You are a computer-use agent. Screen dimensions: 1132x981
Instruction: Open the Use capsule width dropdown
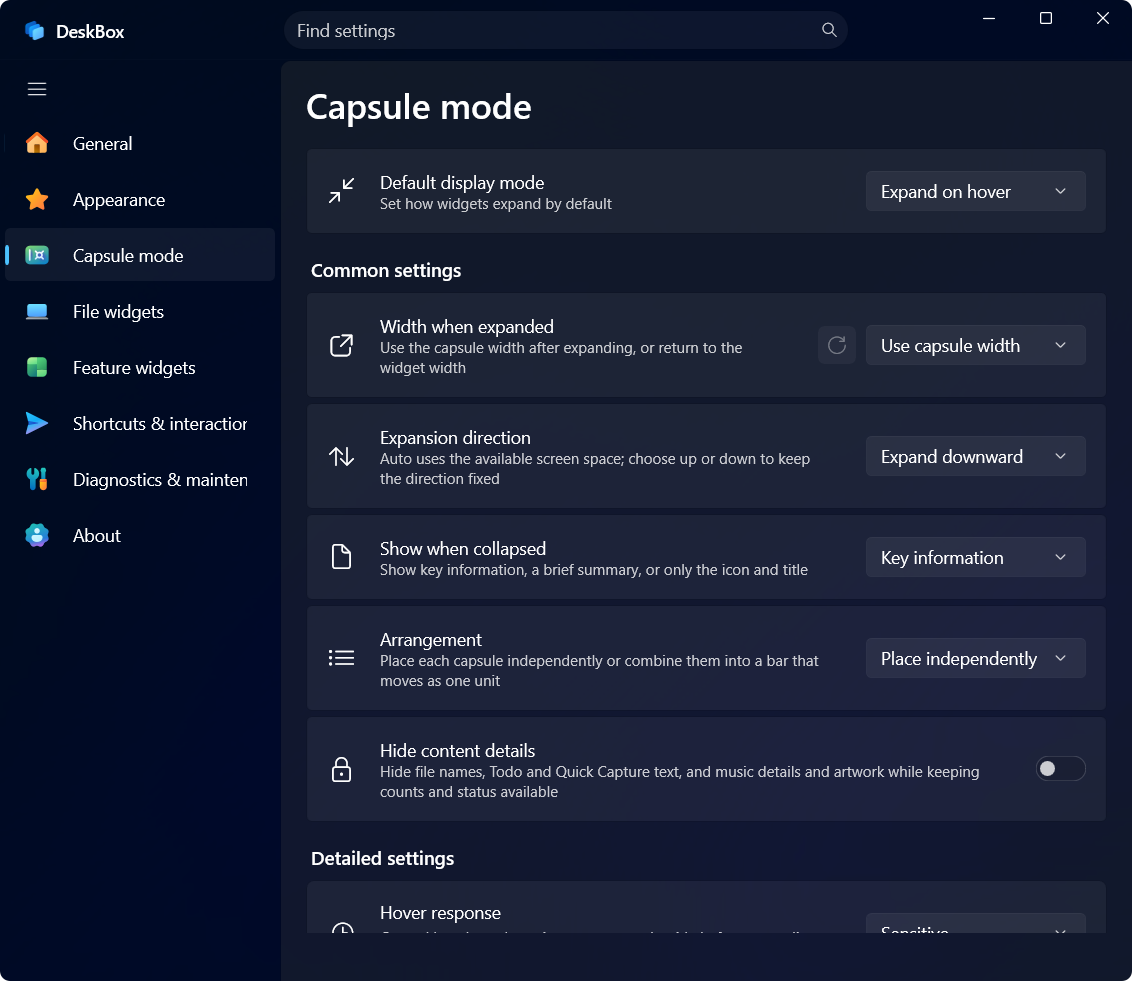975,345
